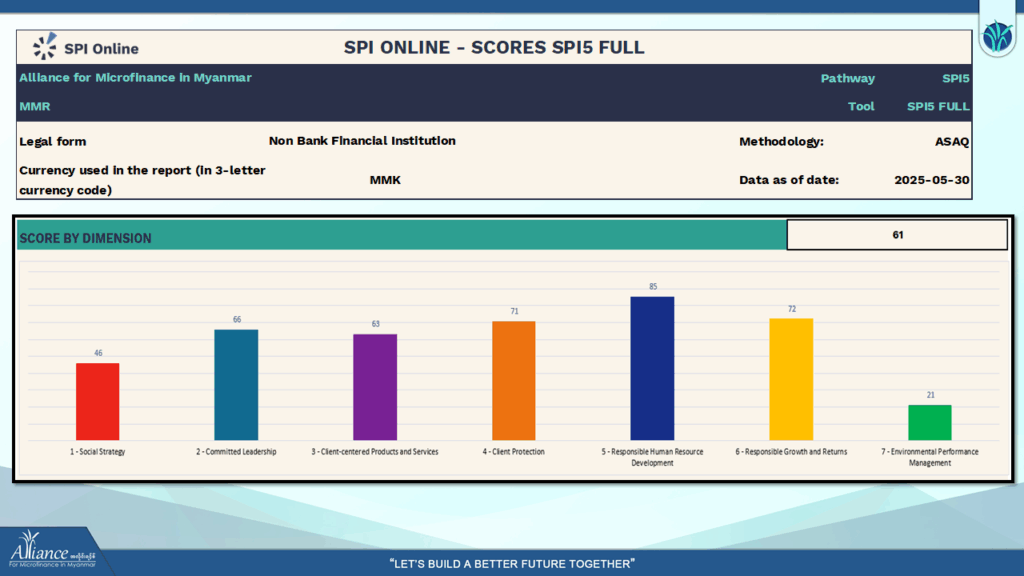Click the SPI5 FULL tool value
The image size is (1024, 576).
point(938,106)
